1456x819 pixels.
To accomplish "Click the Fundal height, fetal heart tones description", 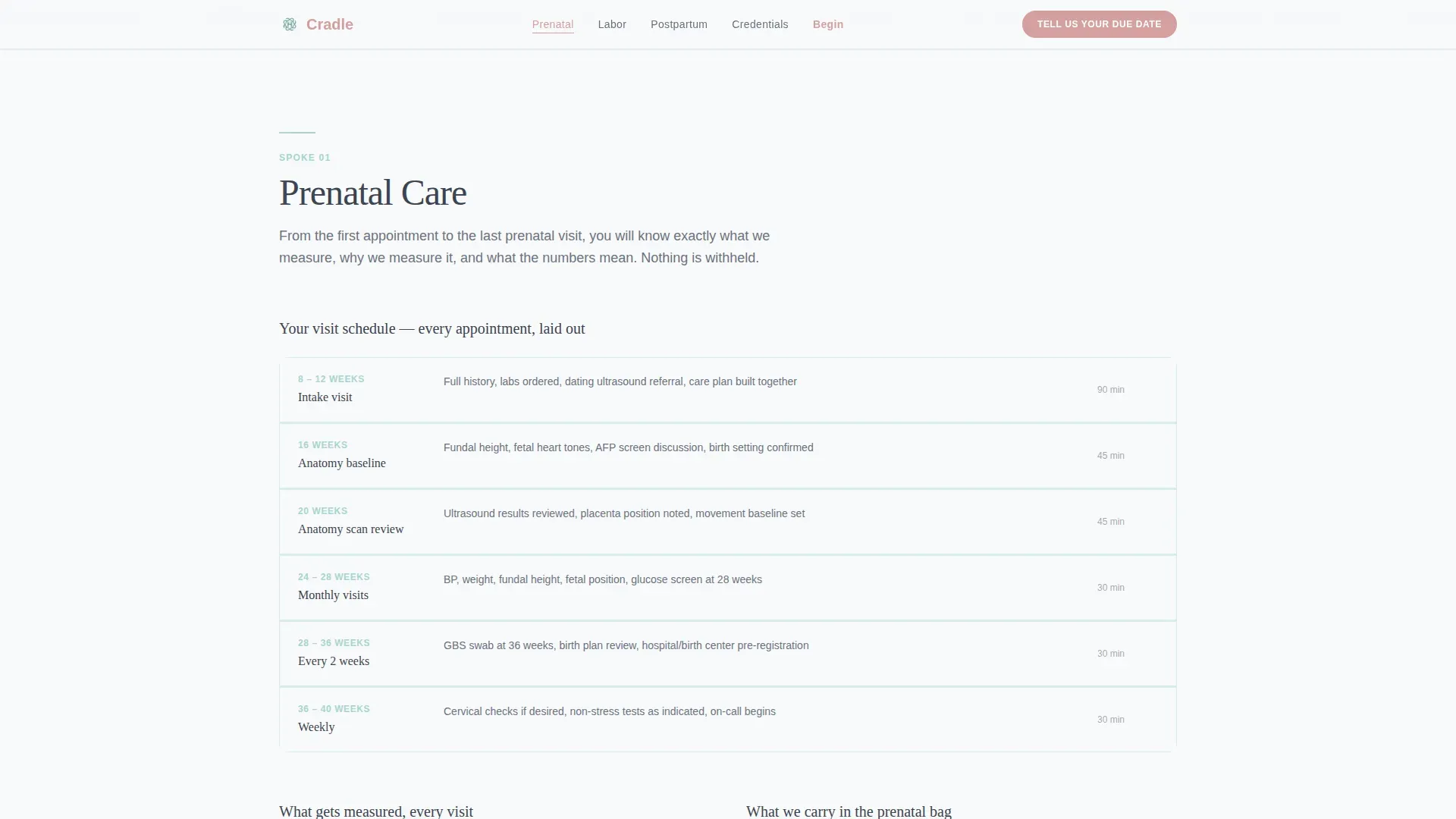I will tap(628, 447).
